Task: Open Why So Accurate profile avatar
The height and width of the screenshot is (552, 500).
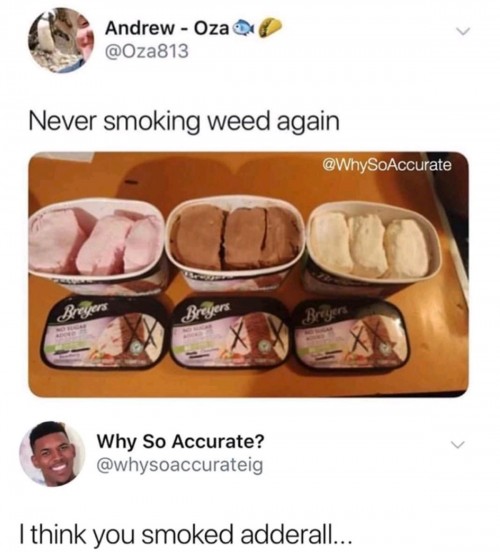Action: point(52,454)
